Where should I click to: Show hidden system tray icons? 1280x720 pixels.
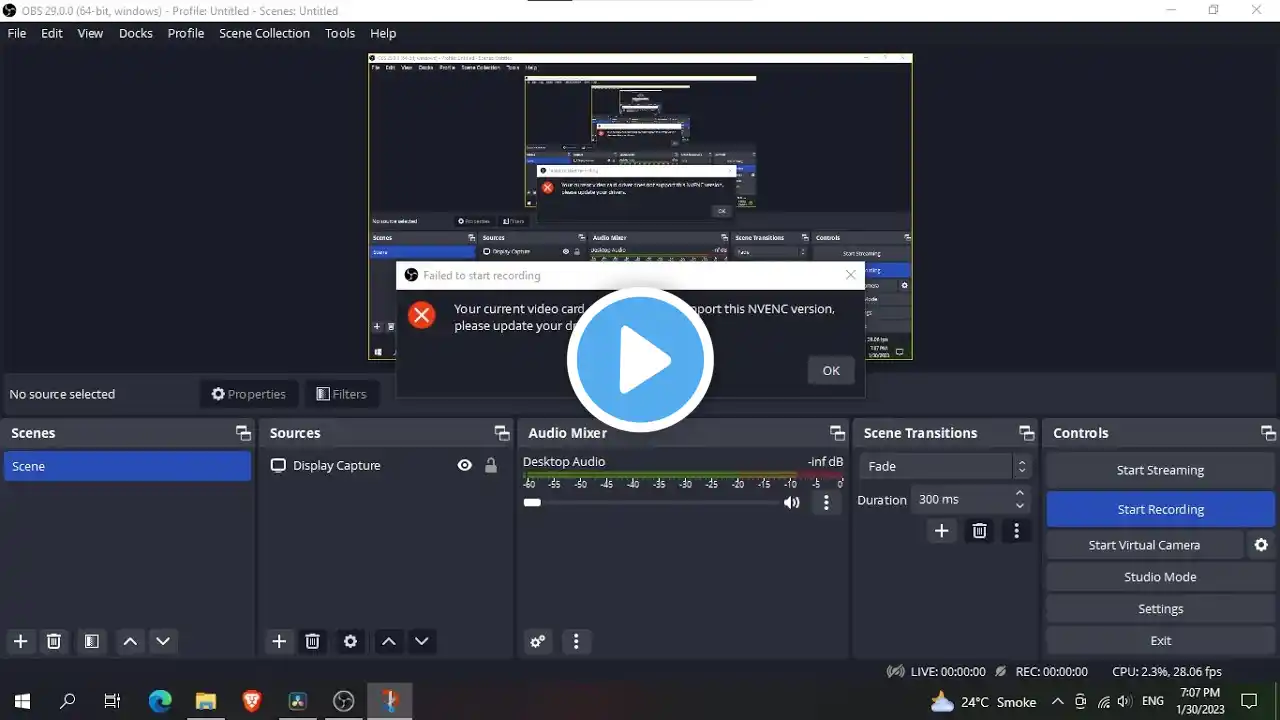(x=1057, y=701)
